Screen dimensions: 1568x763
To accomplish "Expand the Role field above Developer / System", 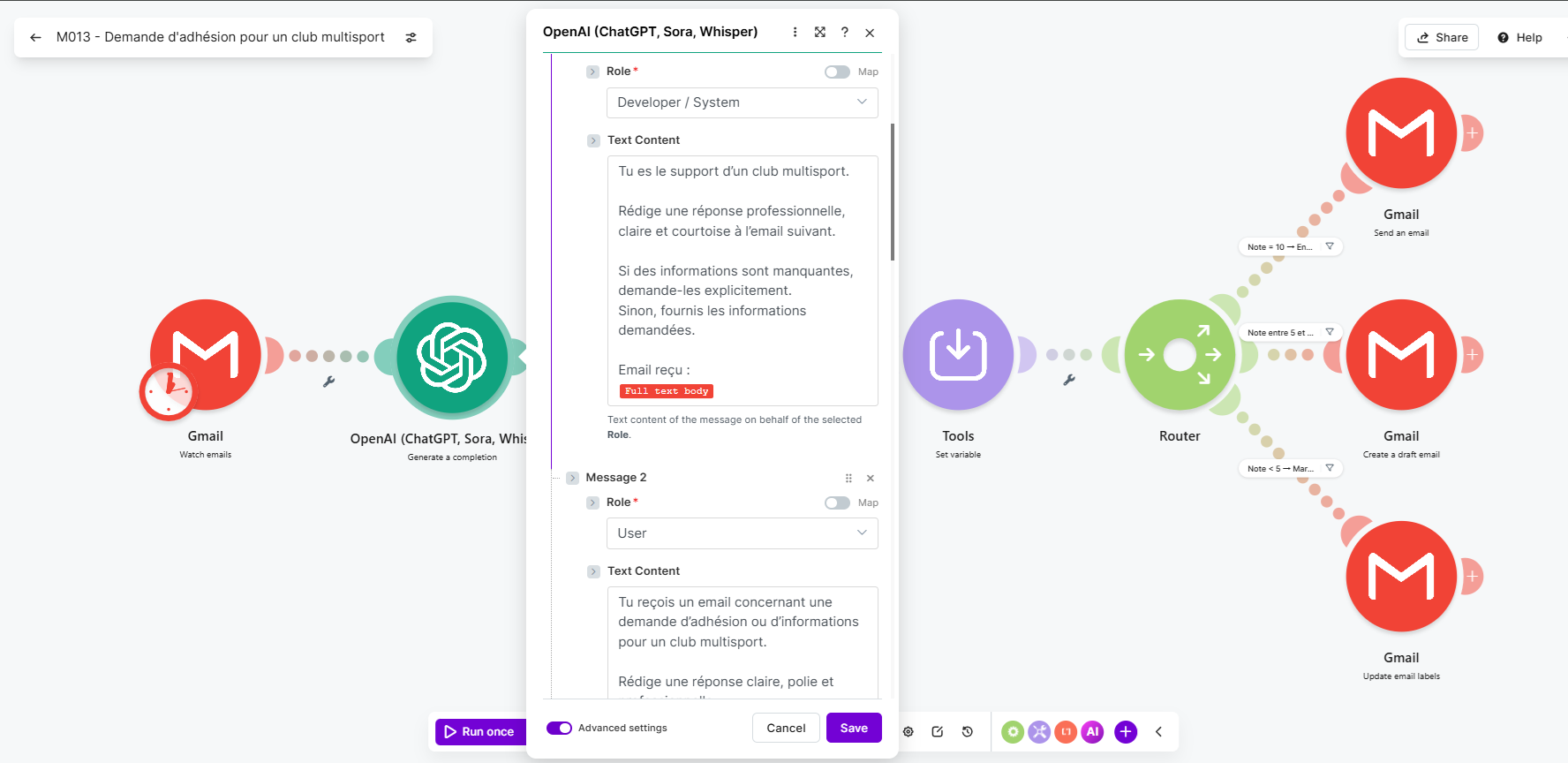I will tap(592, 72).
